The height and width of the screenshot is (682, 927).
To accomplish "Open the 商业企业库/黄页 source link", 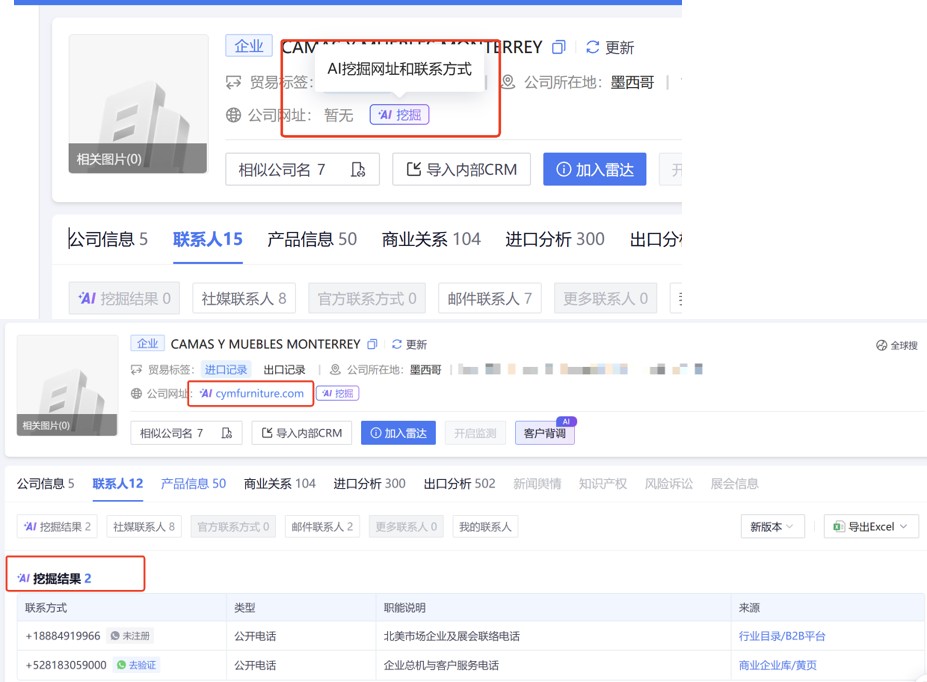I will point(777,665).
